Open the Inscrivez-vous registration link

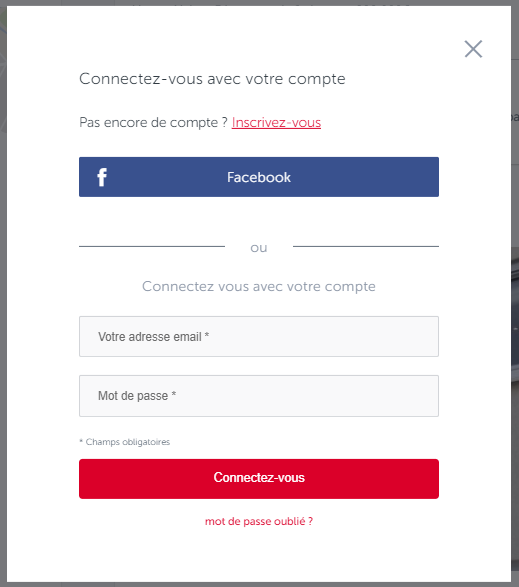276,122
